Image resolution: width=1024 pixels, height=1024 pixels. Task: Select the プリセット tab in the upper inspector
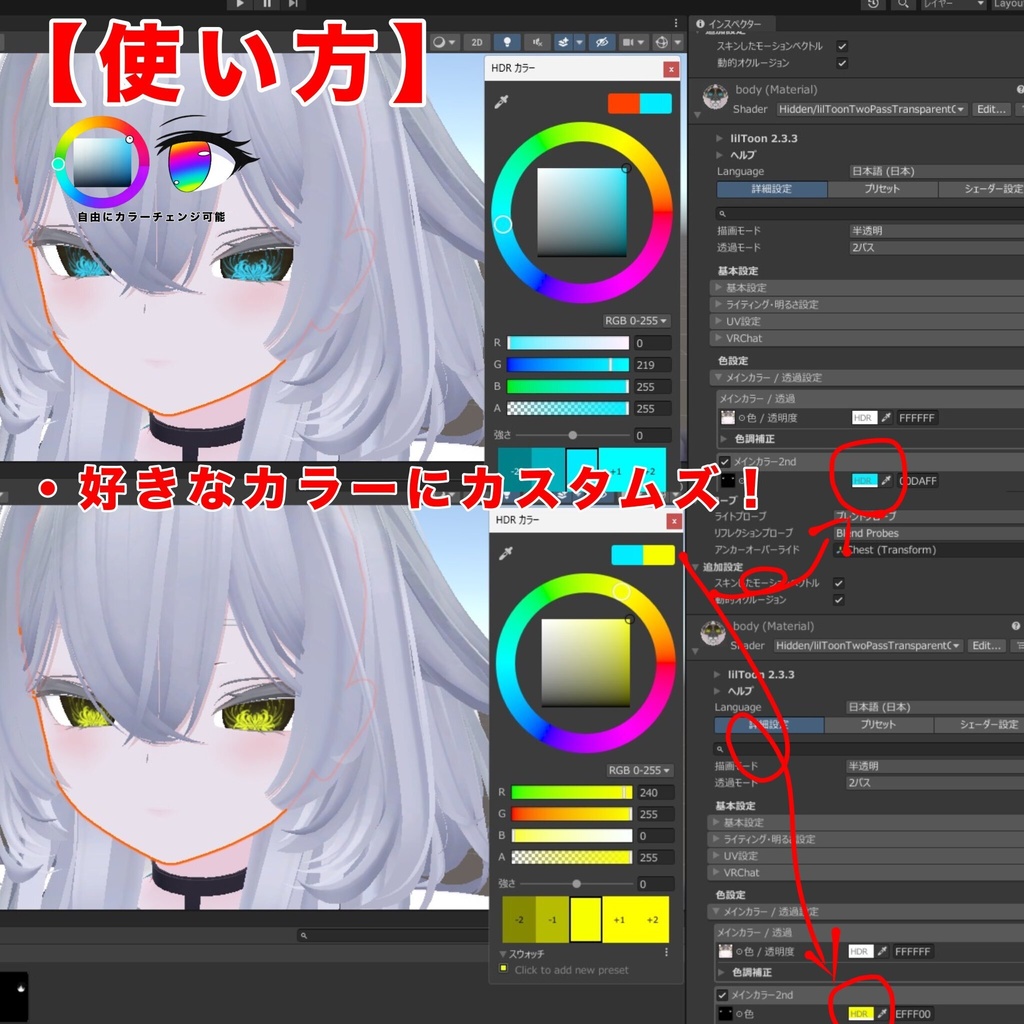[882, 189]
